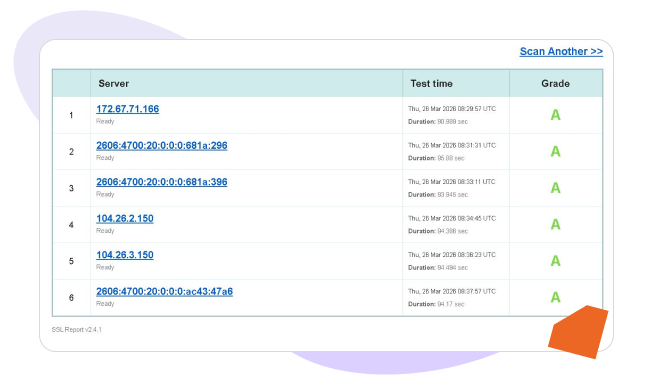
Task: Click the A grade for server 681a:396
Action: (x=556, y=188)
